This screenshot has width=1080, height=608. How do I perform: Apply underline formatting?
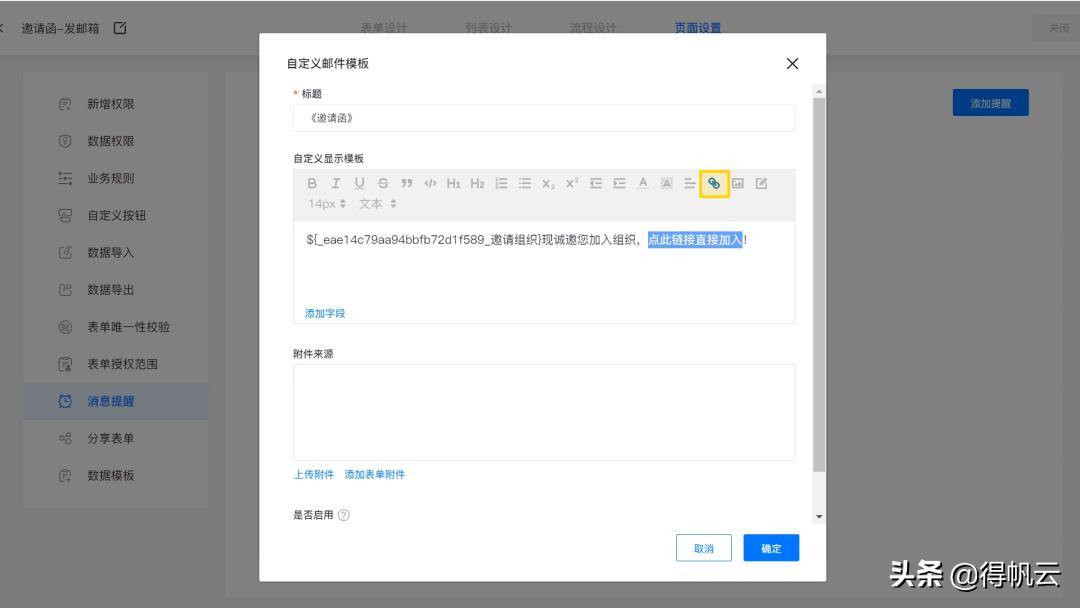coord(358,183)
